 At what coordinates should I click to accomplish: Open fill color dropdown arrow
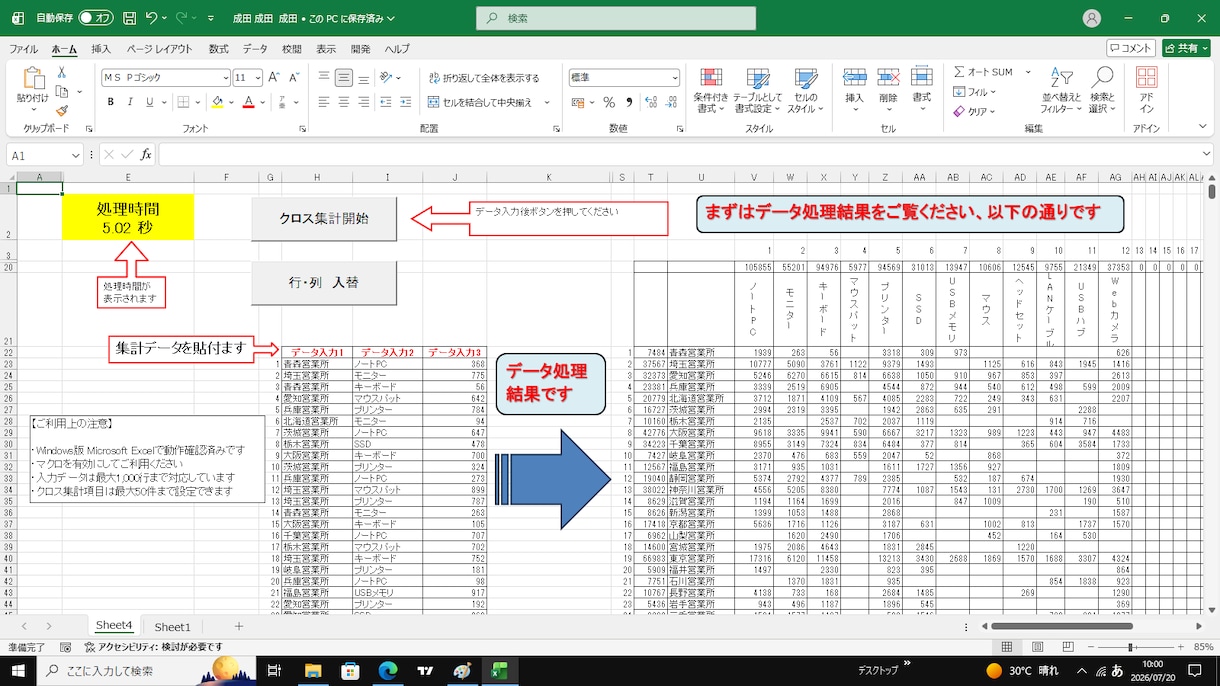233,102
